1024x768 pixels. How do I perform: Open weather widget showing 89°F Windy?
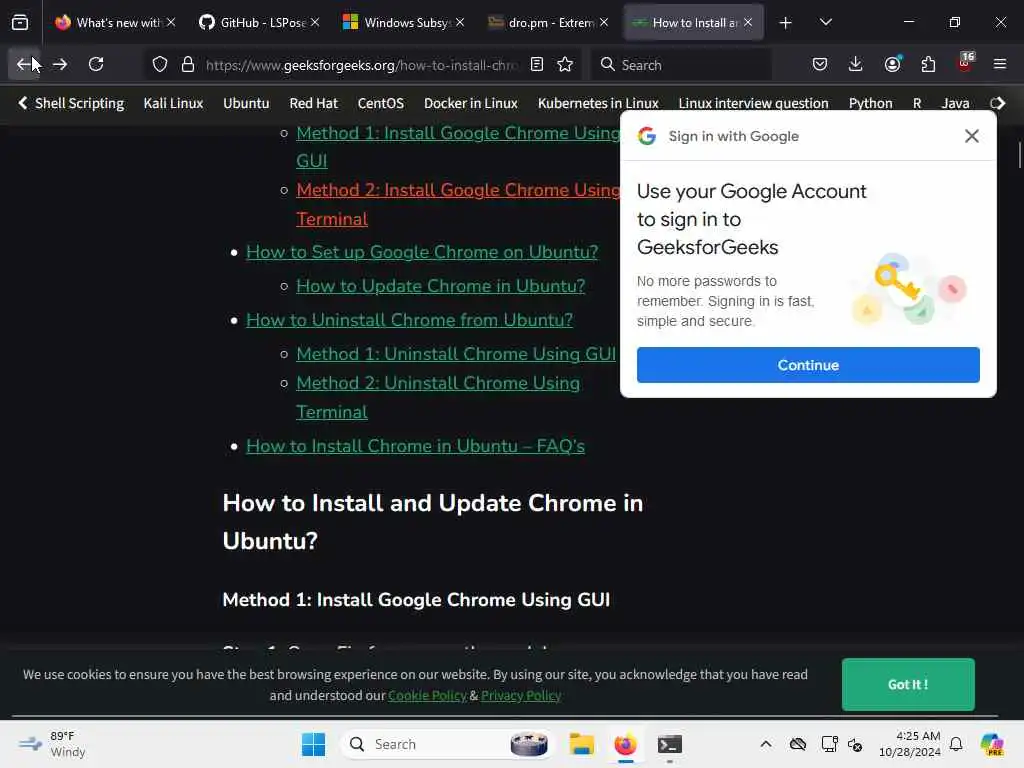[x=52, y=744]
